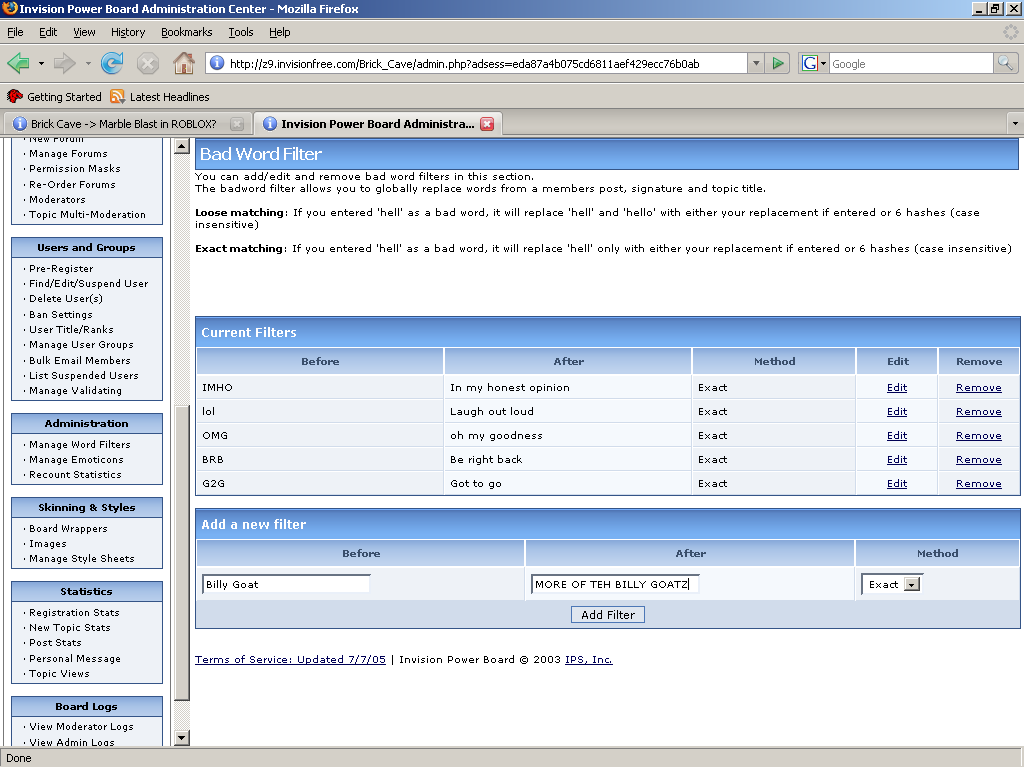1024x768 pixels.
Task: Click the sidebar vertical scrollbar thumb
Action: tap(182, 552)
